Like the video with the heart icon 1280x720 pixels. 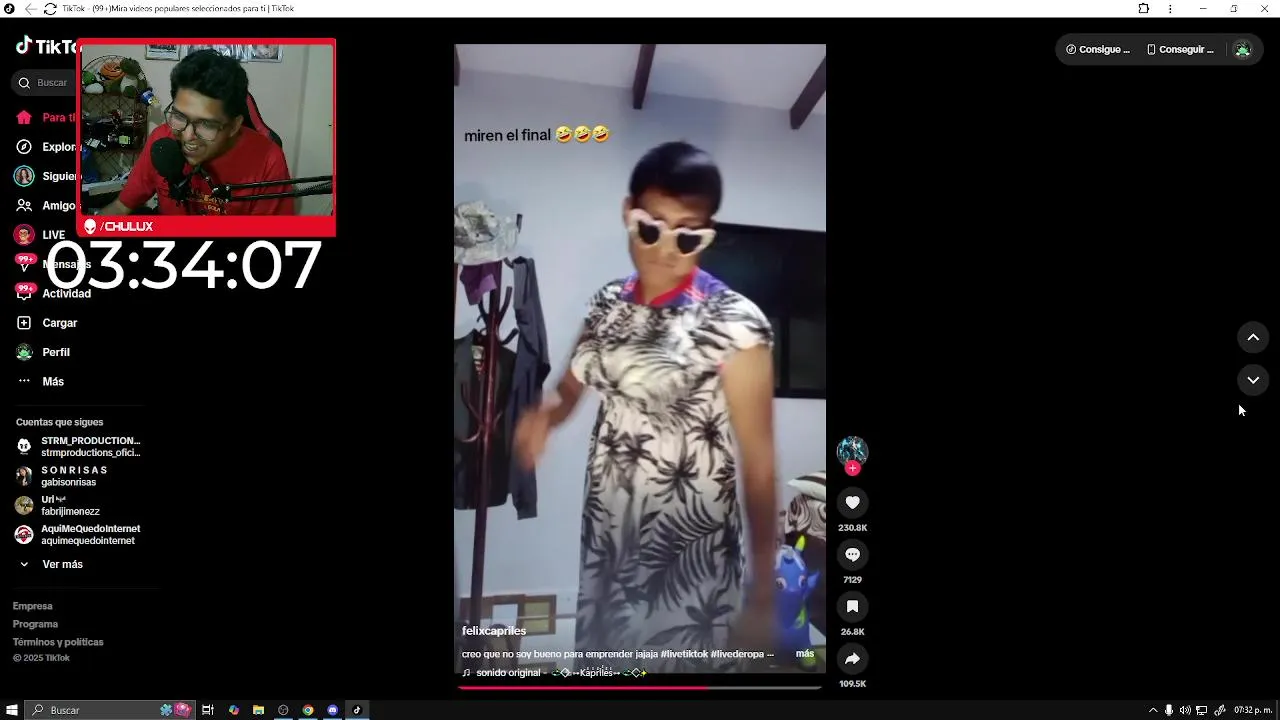[x=852, y=503]
